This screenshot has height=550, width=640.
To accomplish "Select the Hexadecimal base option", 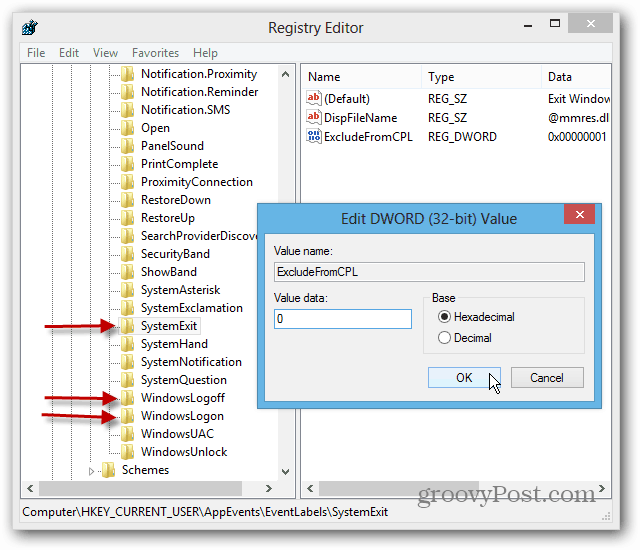I will tap(476, 317).
